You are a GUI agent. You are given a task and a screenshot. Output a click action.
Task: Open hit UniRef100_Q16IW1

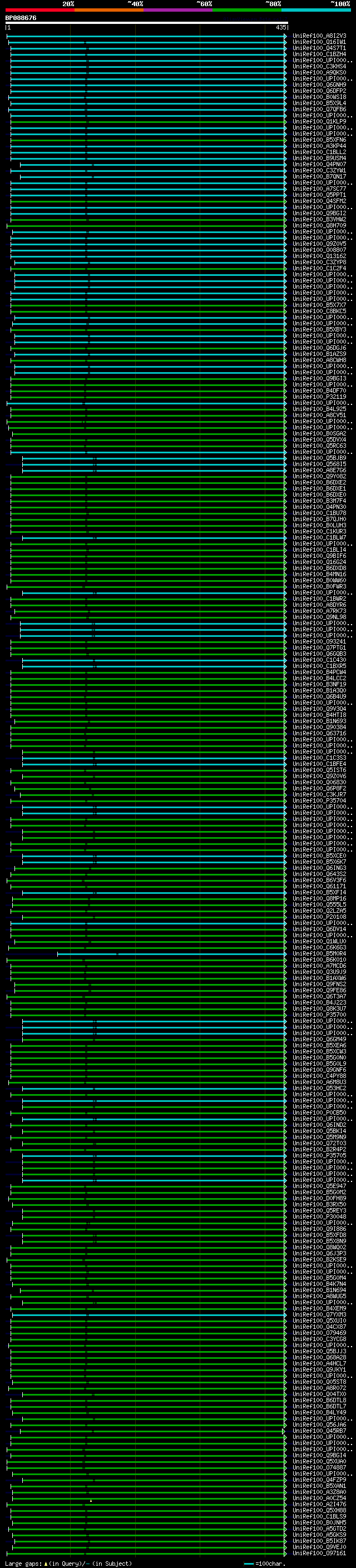click(x=319, y=42)
